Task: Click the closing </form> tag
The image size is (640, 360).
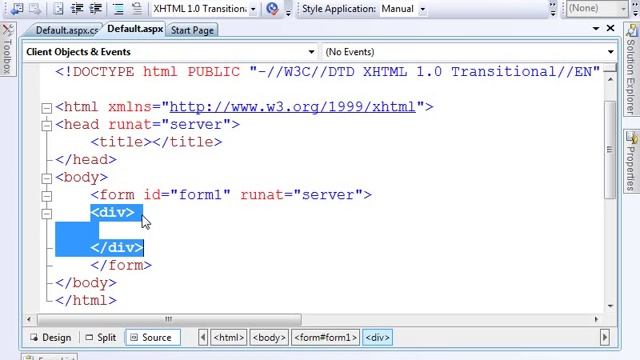Action: (121, 265)
